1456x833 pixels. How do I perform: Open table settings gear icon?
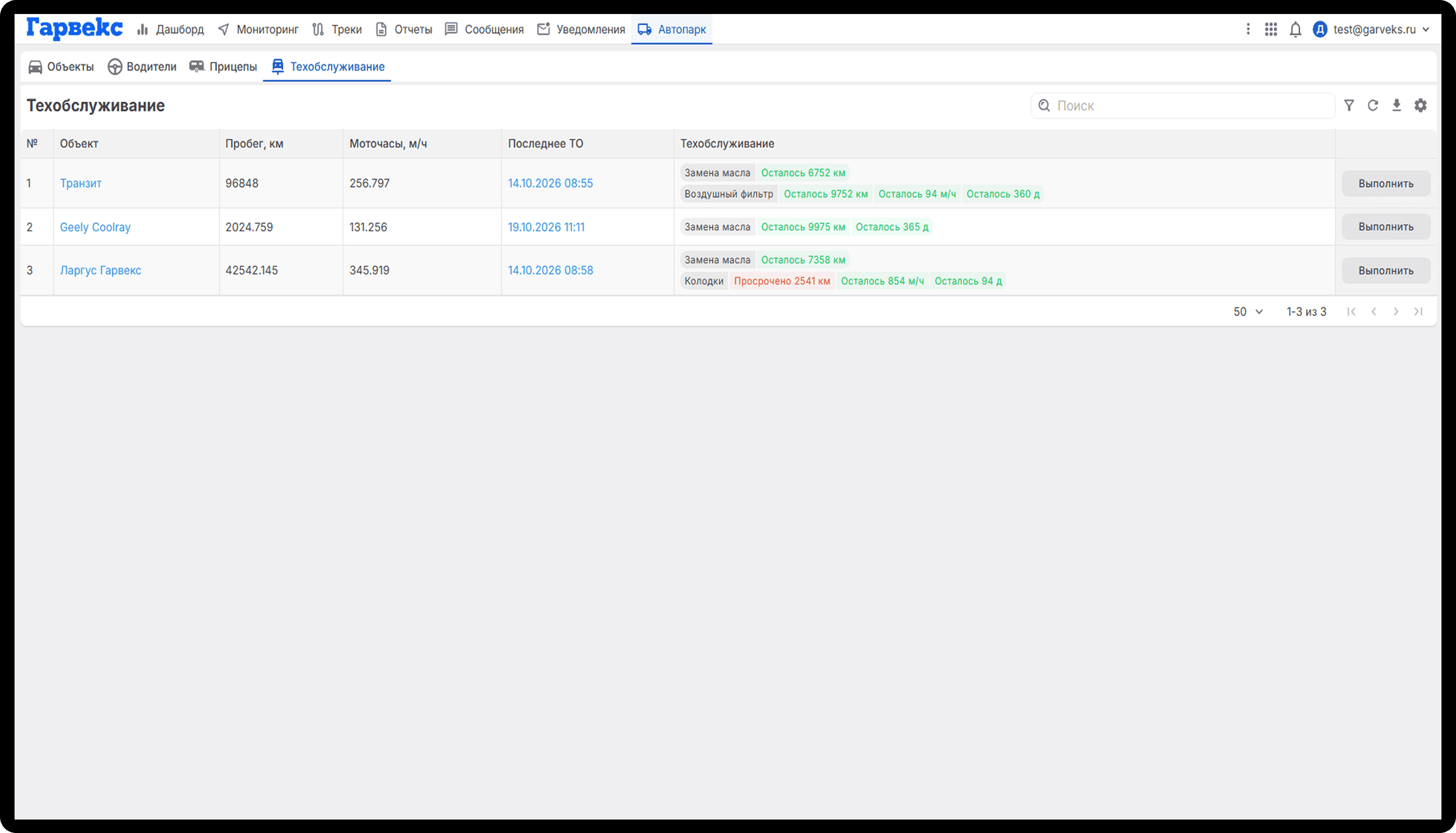[x=1420, y=105]
